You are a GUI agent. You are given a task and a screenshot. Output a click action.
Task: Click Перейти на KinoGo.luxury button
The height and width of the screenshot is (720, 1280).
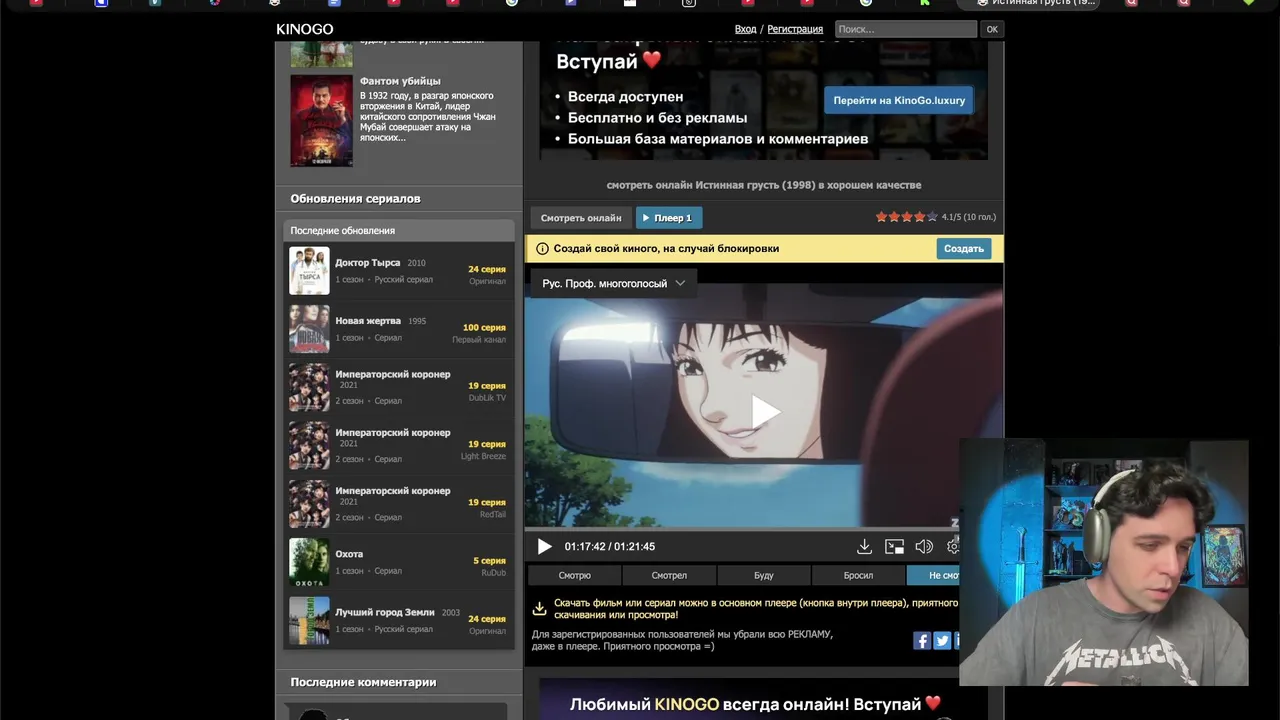[899, 100]
